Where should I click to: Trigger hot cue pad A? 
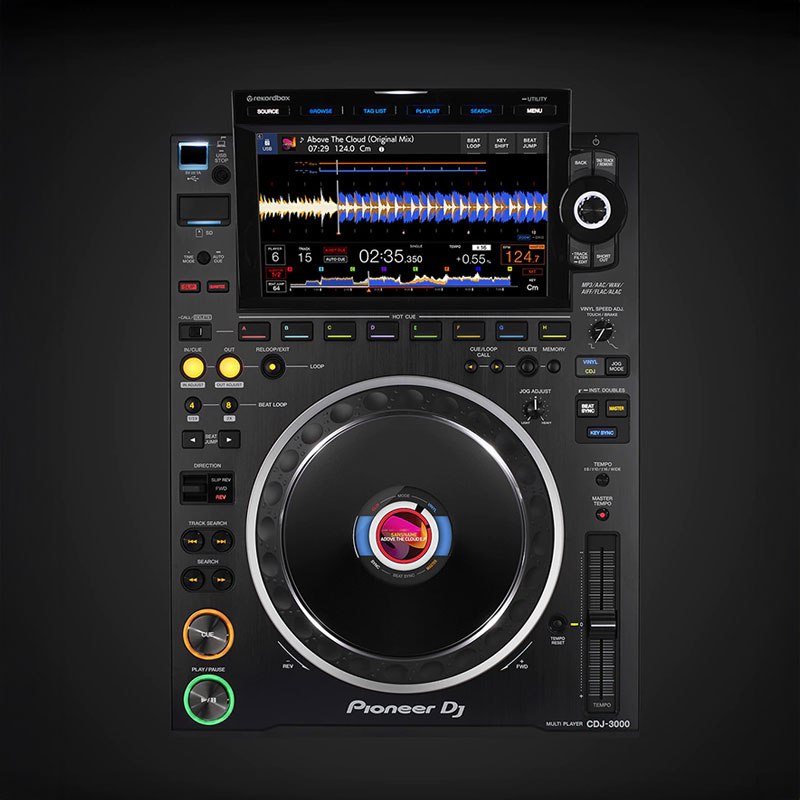(x=257, y=328)
